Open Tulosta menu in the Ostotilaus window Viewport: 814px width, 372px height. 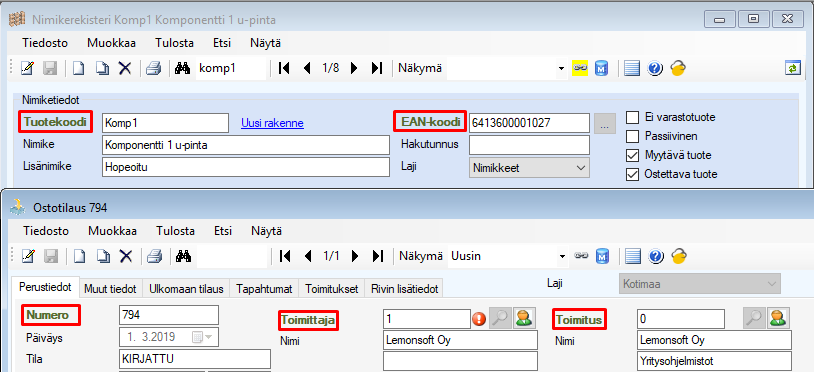175,230
